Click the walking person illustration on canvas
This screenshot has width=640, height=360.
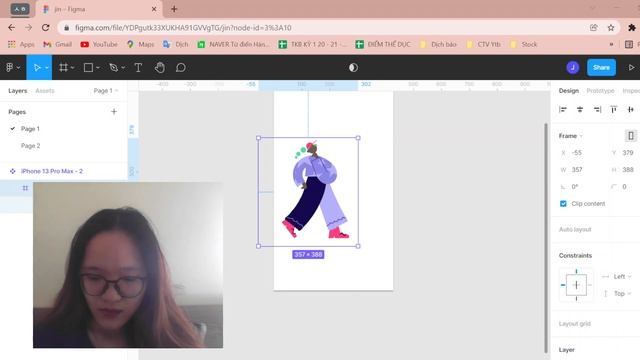click(315, 190)
